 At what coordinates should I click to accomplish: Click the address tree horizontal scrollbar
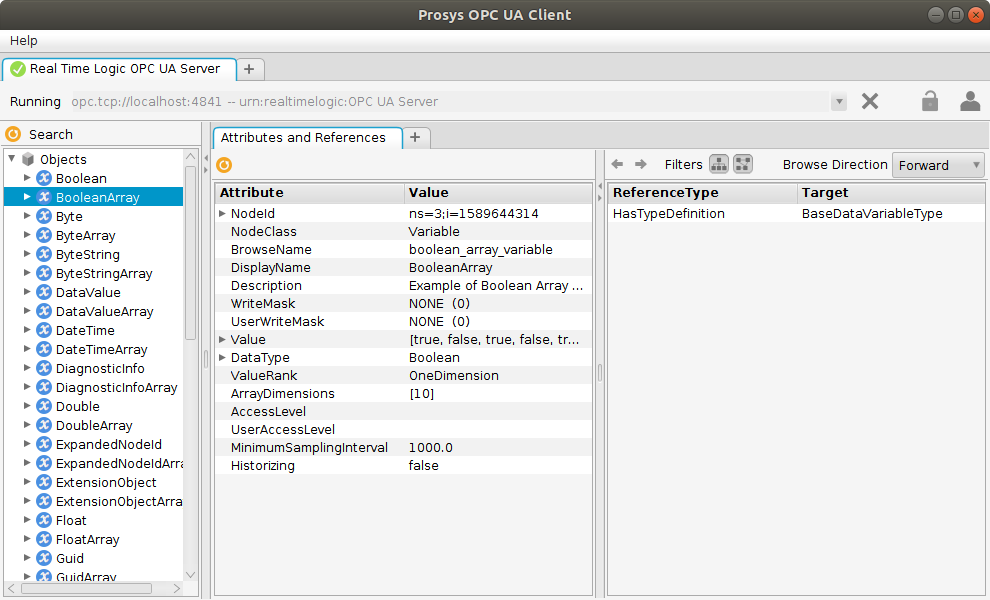coord(86,589)
